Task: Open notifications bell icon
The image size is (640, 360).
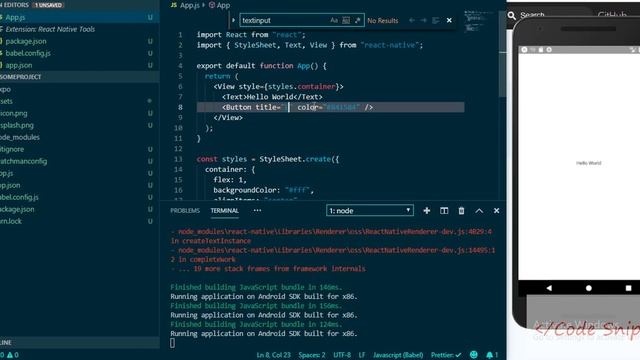Action: [491, 355]
